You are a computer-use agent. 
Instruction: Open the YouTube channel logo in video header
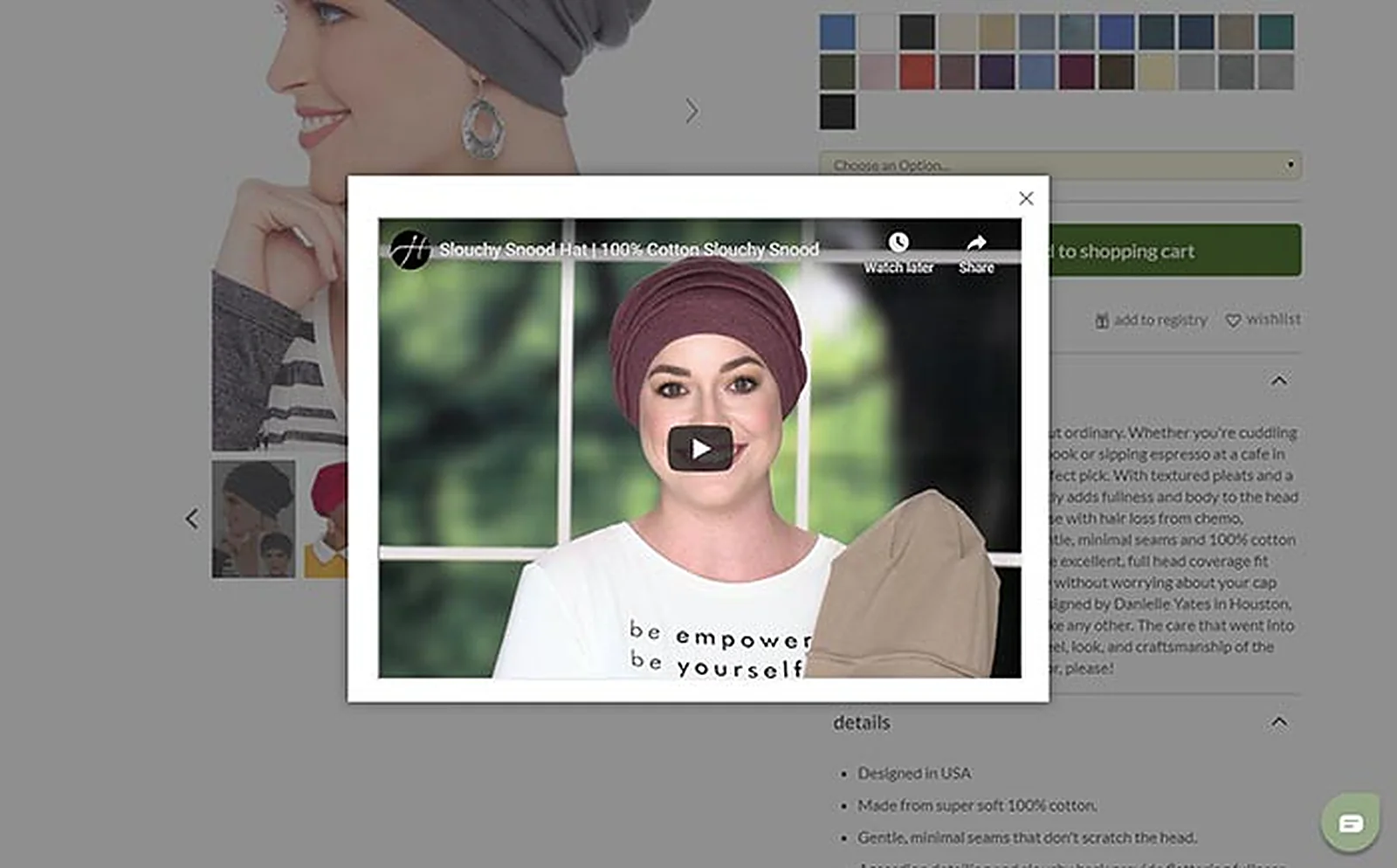(x=409, y=250)
